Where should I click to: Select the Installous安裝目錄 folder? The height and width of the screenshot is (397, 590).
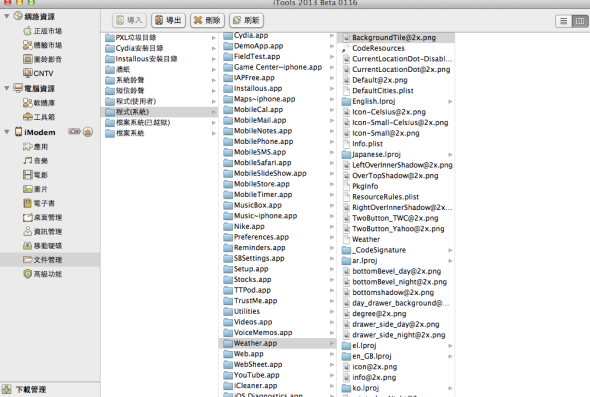pyautogui.click(x=160, y=59)
